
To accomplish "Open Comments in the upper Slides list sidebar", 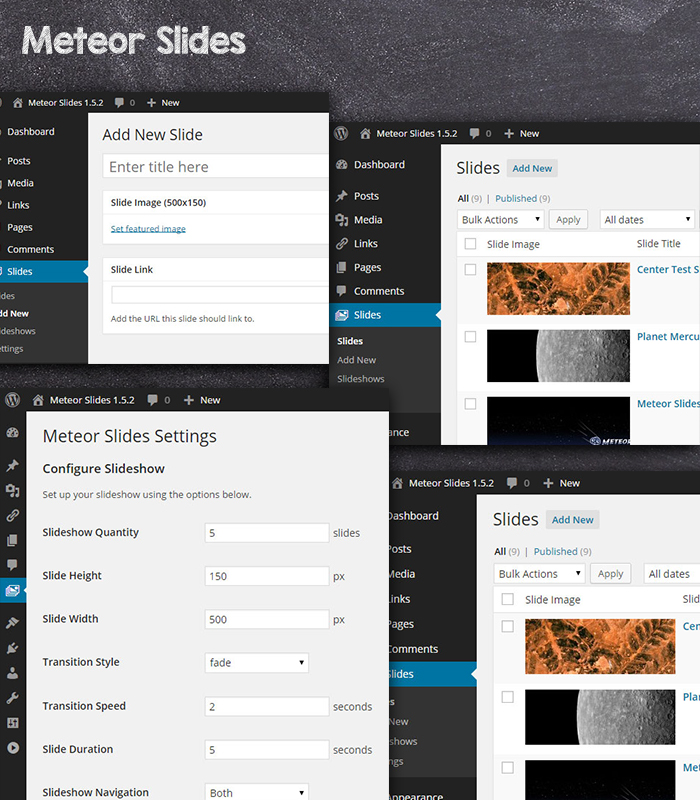I will point(379,291).
